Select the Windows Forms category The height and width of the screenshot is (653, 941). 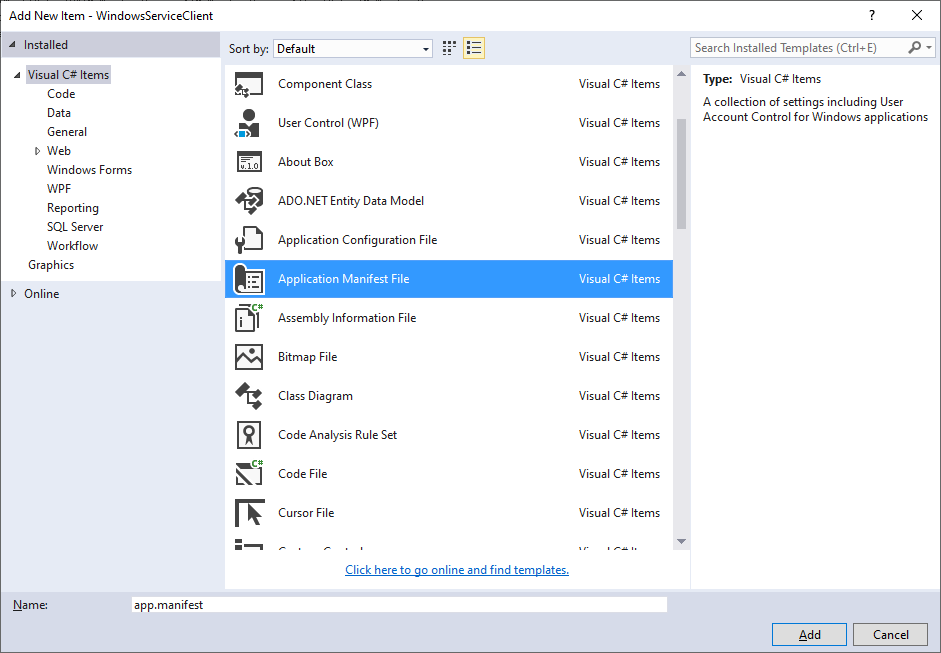tap(89, 170)
